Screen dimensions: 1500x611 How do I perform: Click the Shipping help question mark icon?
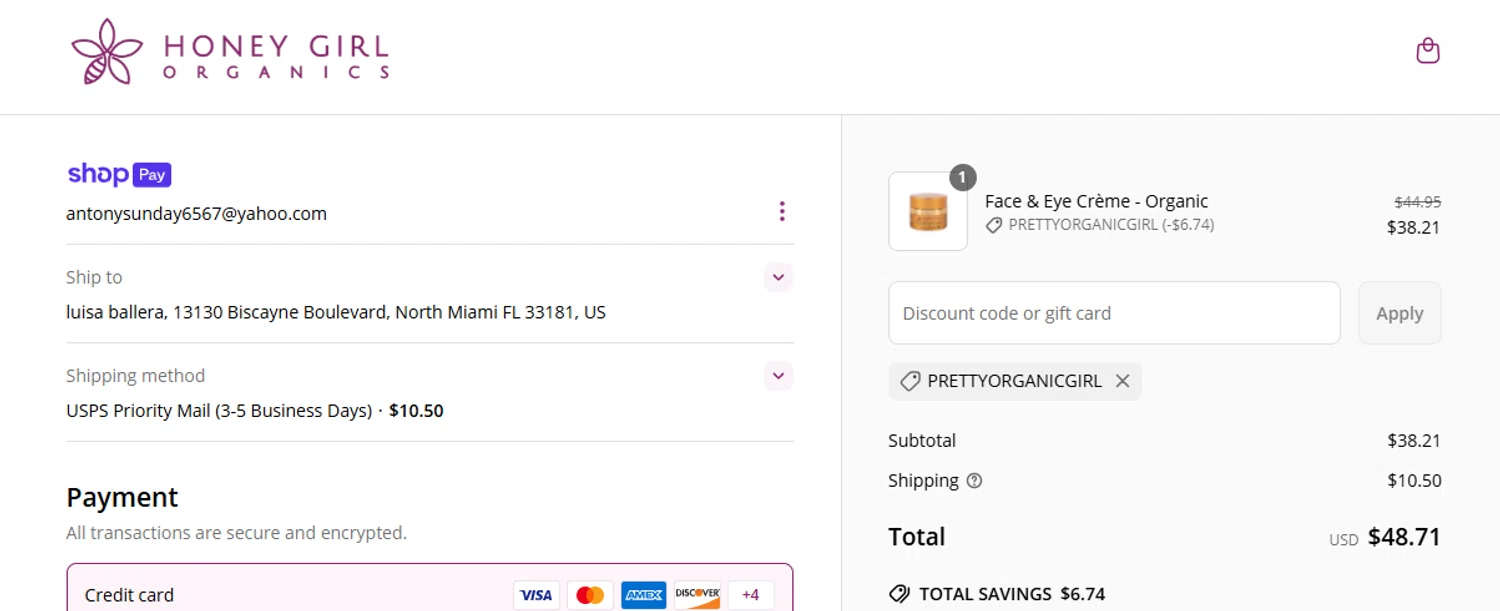point(974,481)
